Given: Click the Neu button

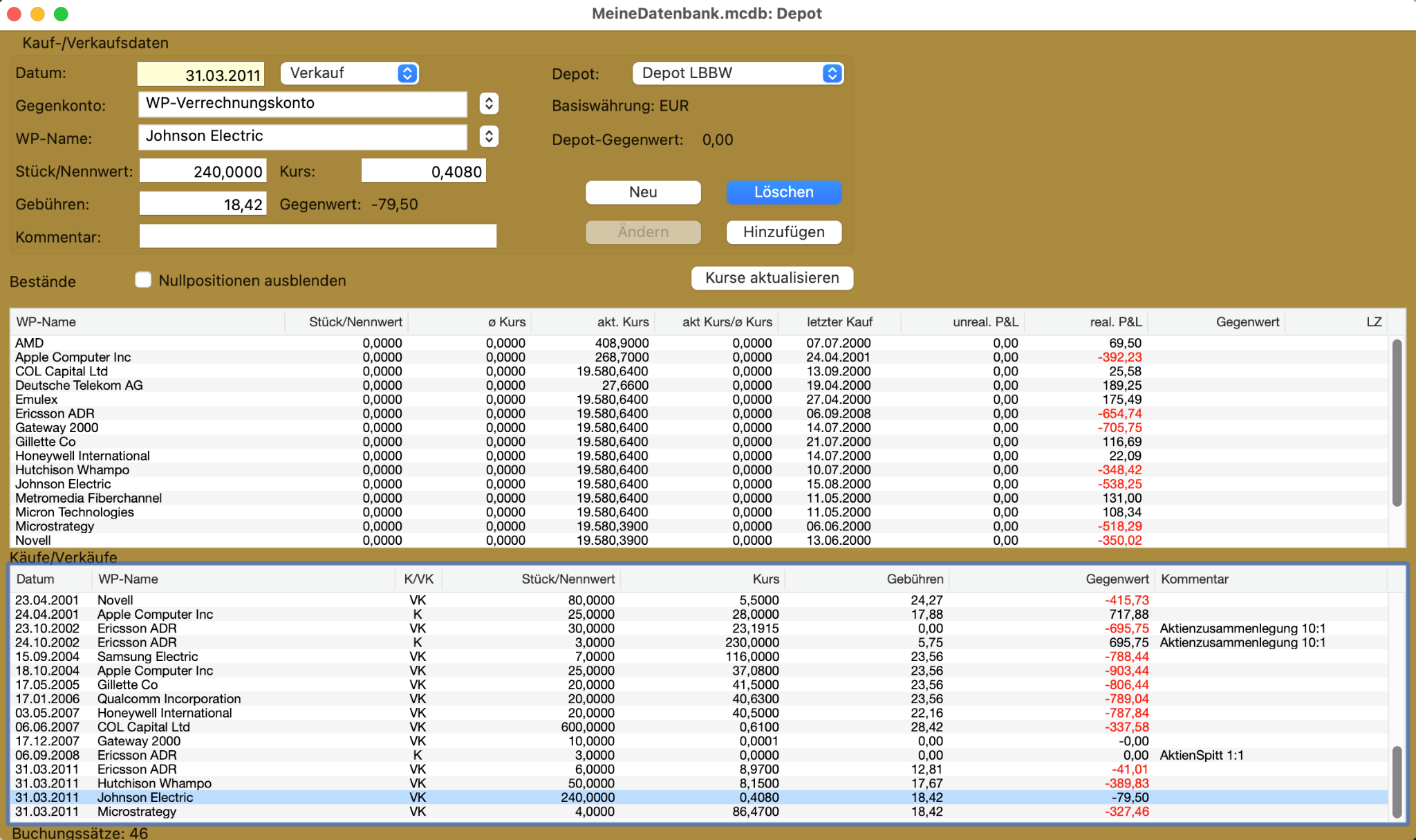Looking at the screenshot, I should click(x=643, y=192).
